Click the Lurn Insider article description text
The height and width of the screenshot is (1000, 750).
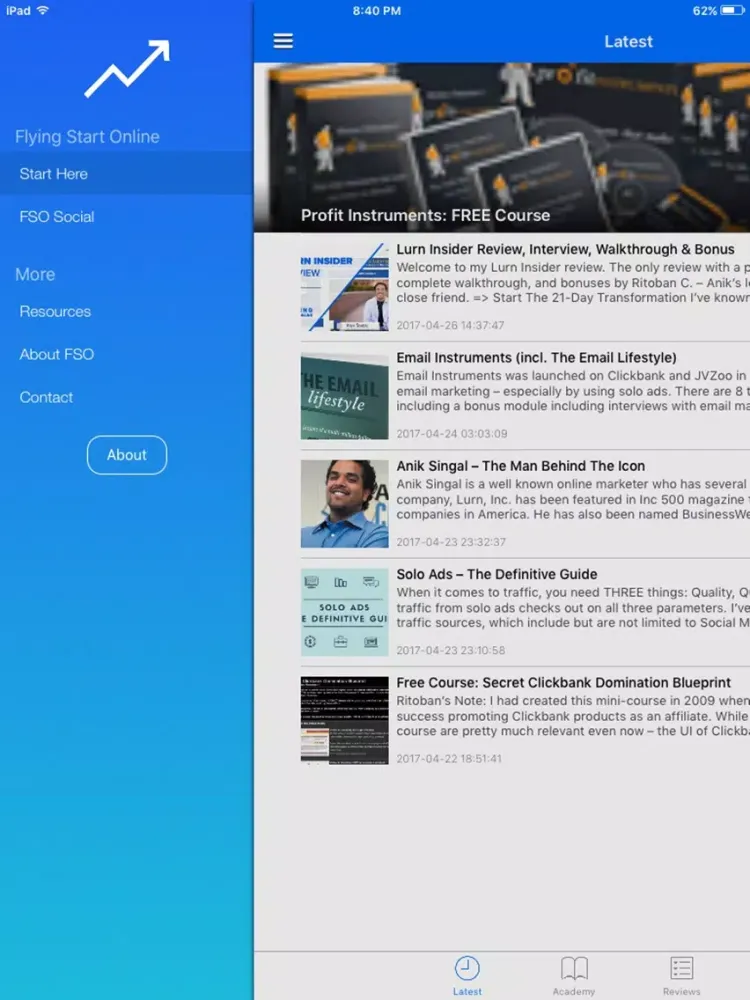[573, 283]
